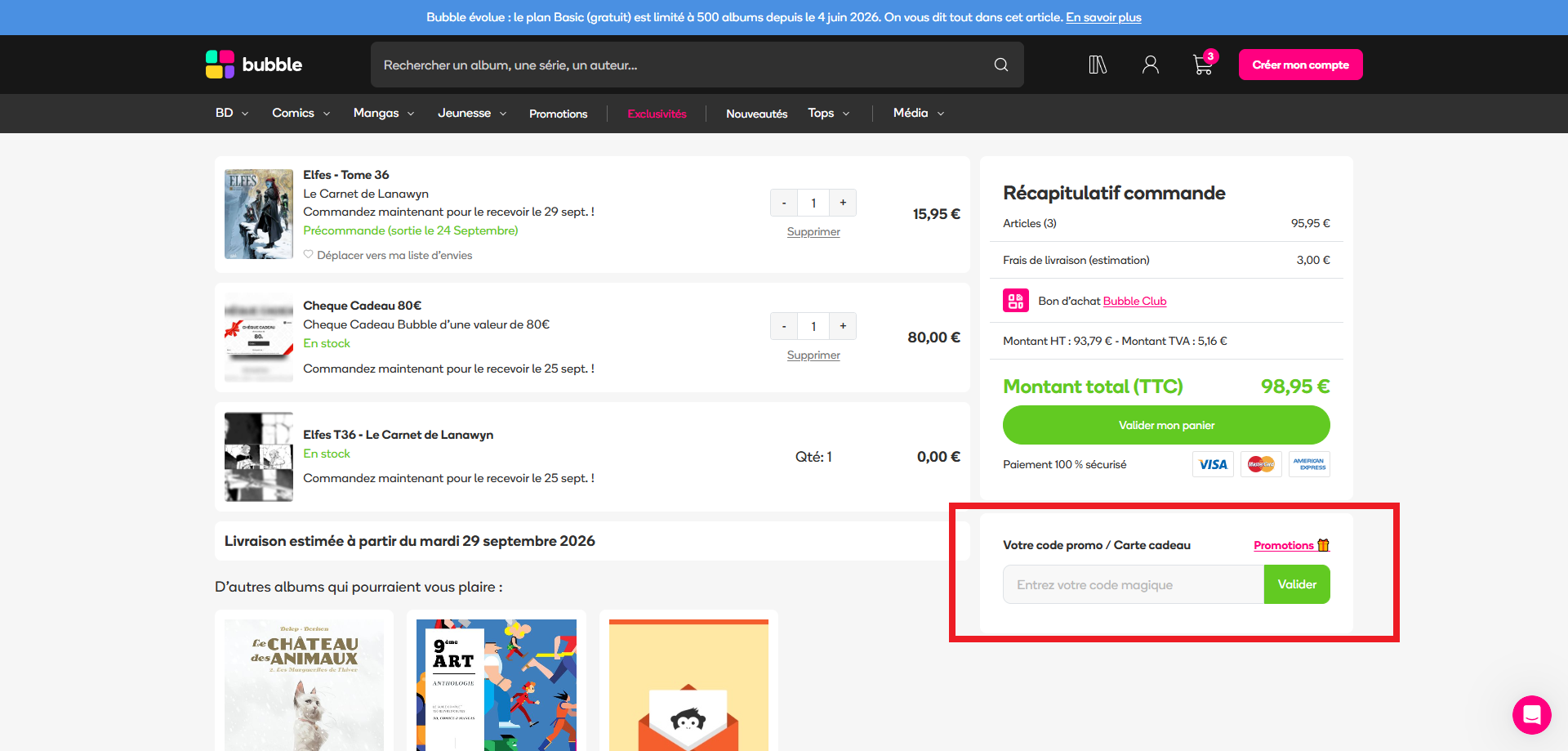This screenshot has height=751, width=1568.
Task: Increase quantity of Cheque Cadeau 80€
Action: [843, 326]
